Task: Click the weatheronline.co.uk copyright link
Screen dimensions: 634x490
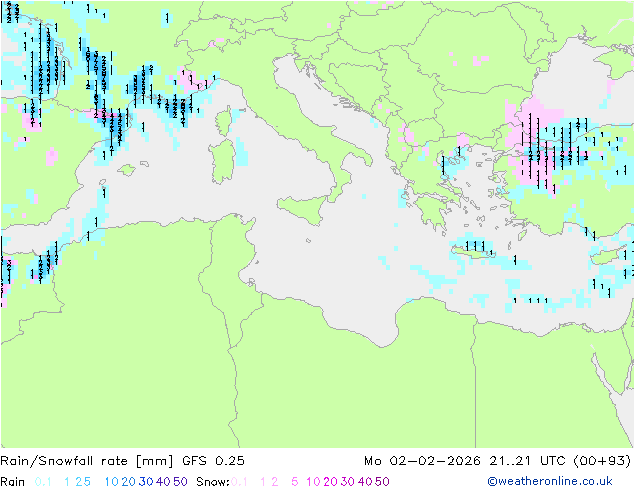Action: coord(550,481)
